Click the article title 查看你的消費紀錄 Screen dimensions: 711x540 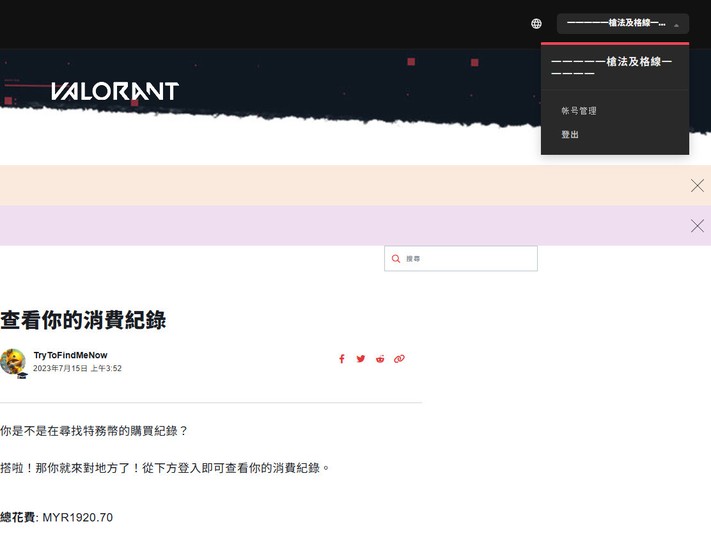(83, 320)
